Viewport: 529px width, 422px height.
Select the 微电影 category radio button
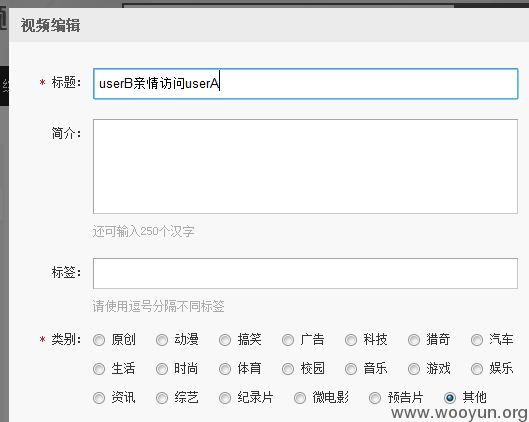[300, 398]
